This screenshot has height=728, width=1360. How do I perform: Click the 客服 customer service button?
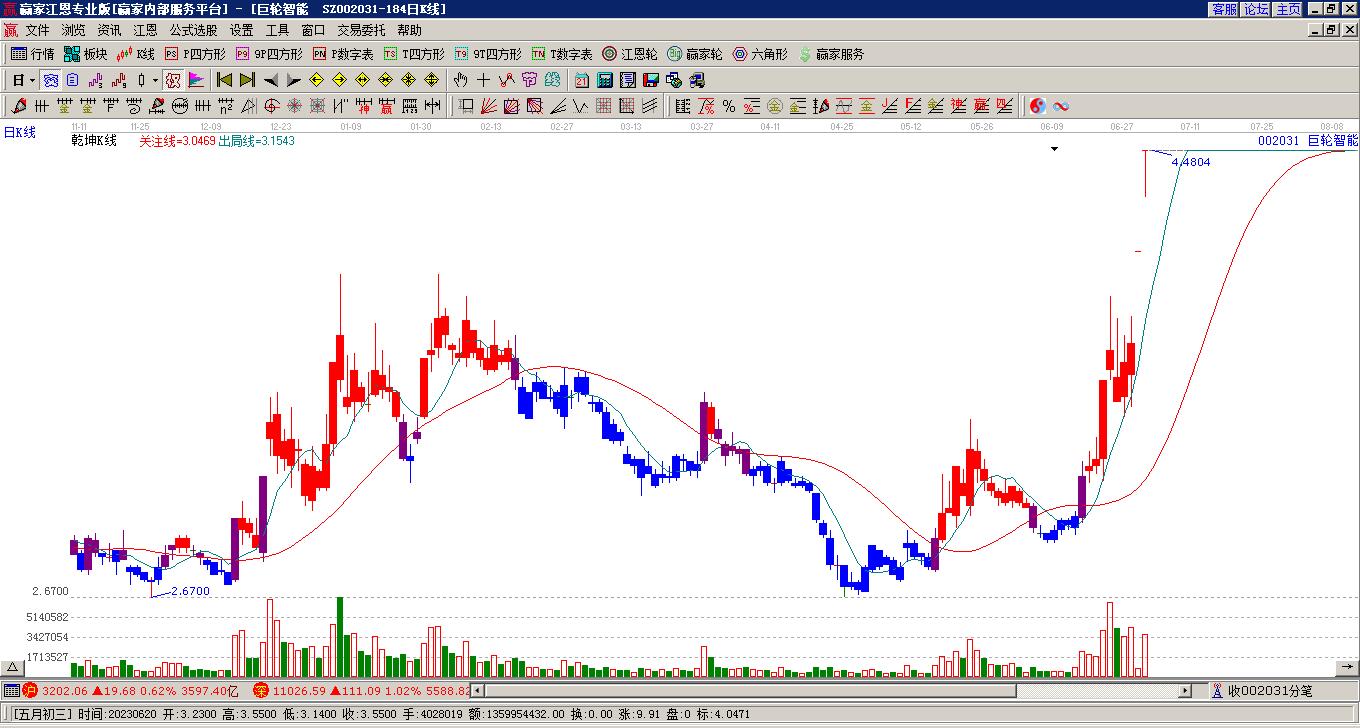point(1224,8)
